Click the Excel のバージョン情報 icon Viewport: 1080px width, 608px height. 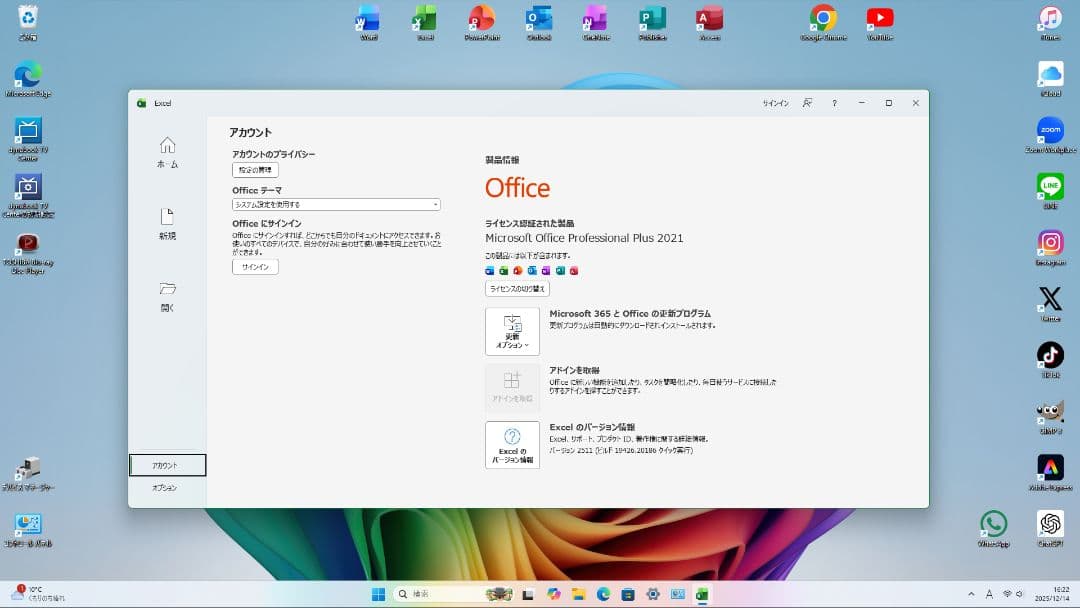[x=512, y=444]
